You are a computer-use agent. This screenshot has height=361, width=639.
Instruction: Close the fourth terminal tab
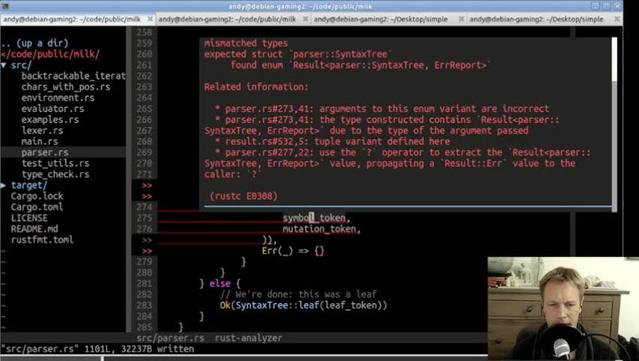(617, 19)
